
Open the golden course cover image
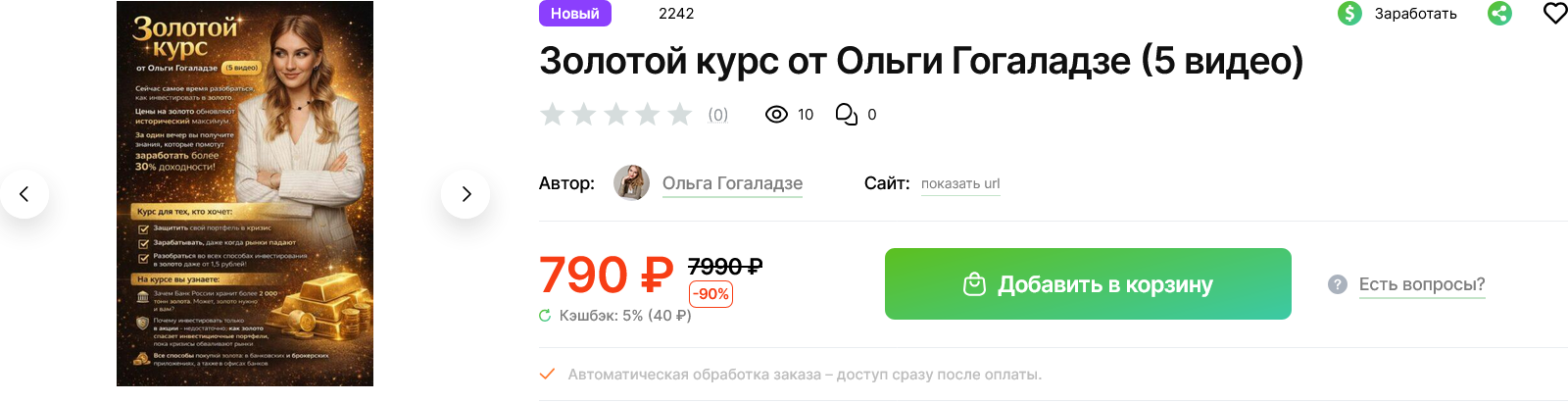pos(245,193)
